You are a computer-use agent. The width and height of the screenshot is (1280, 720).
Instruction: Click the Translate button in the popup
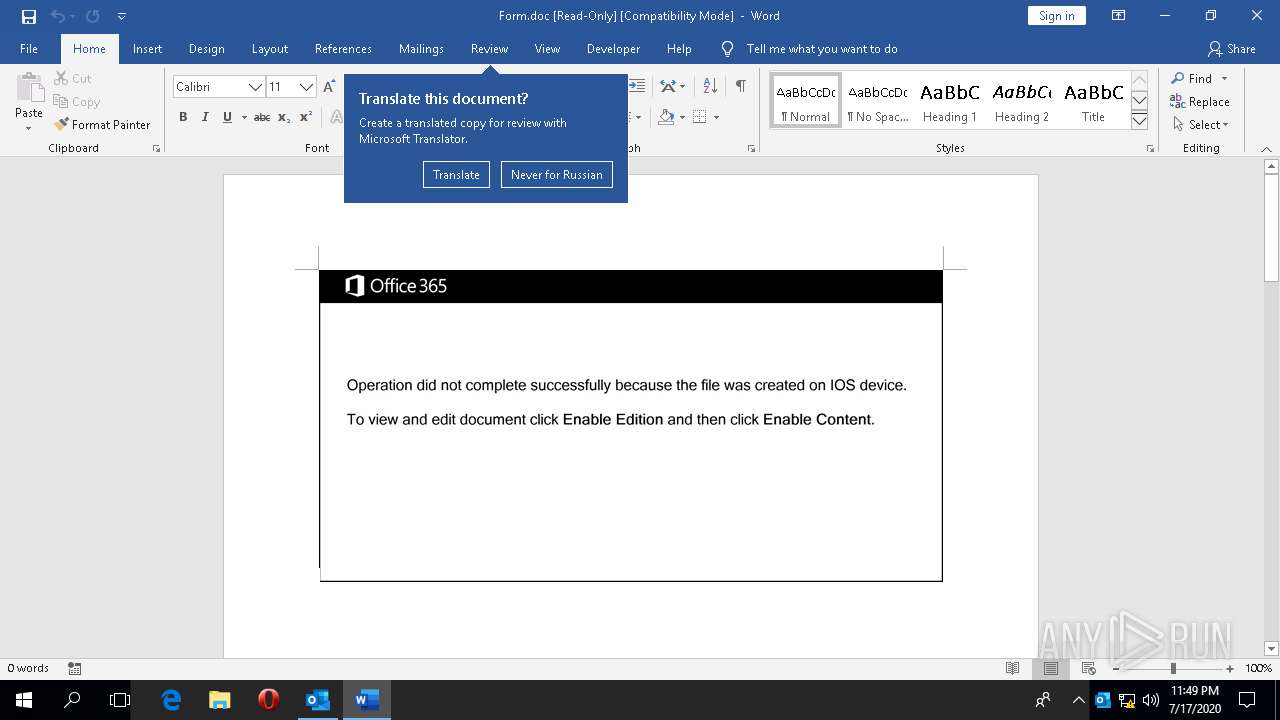click(456, 175)
